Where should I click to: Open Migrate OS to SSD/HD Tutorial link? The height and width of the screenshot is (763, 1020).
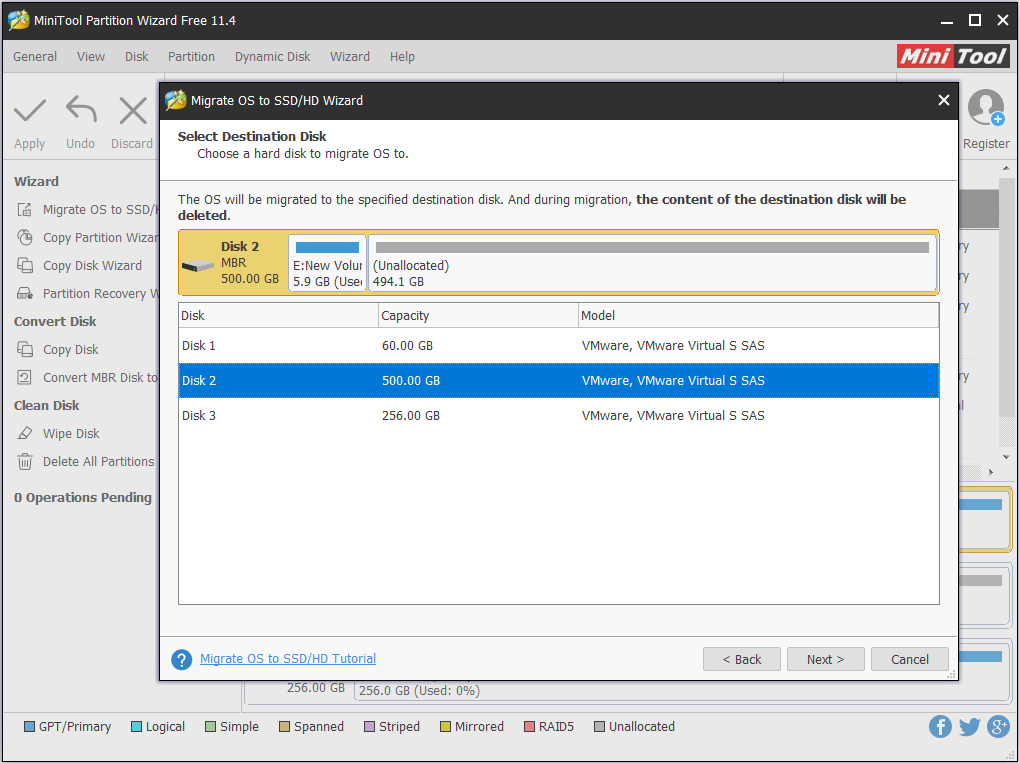(288, 658)
